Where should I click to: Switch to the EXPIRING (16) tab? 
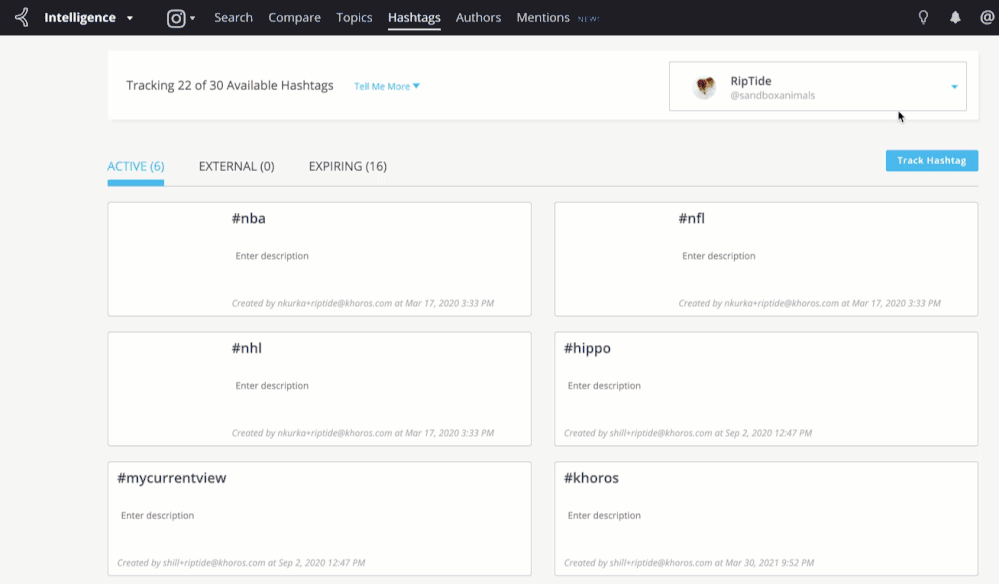(348, 166)
